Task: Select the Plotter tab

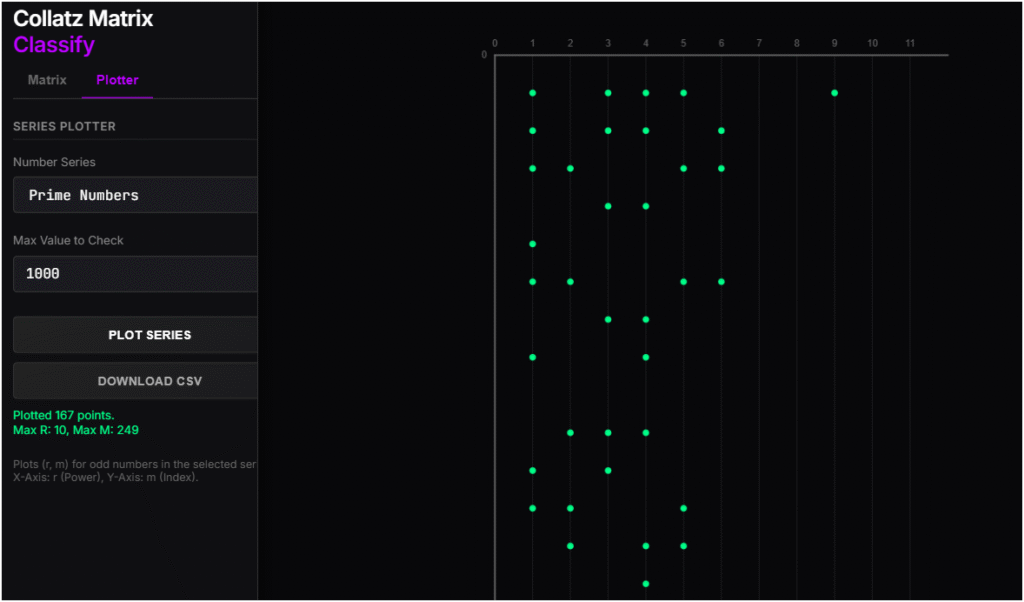Action: tap(117, 80)
